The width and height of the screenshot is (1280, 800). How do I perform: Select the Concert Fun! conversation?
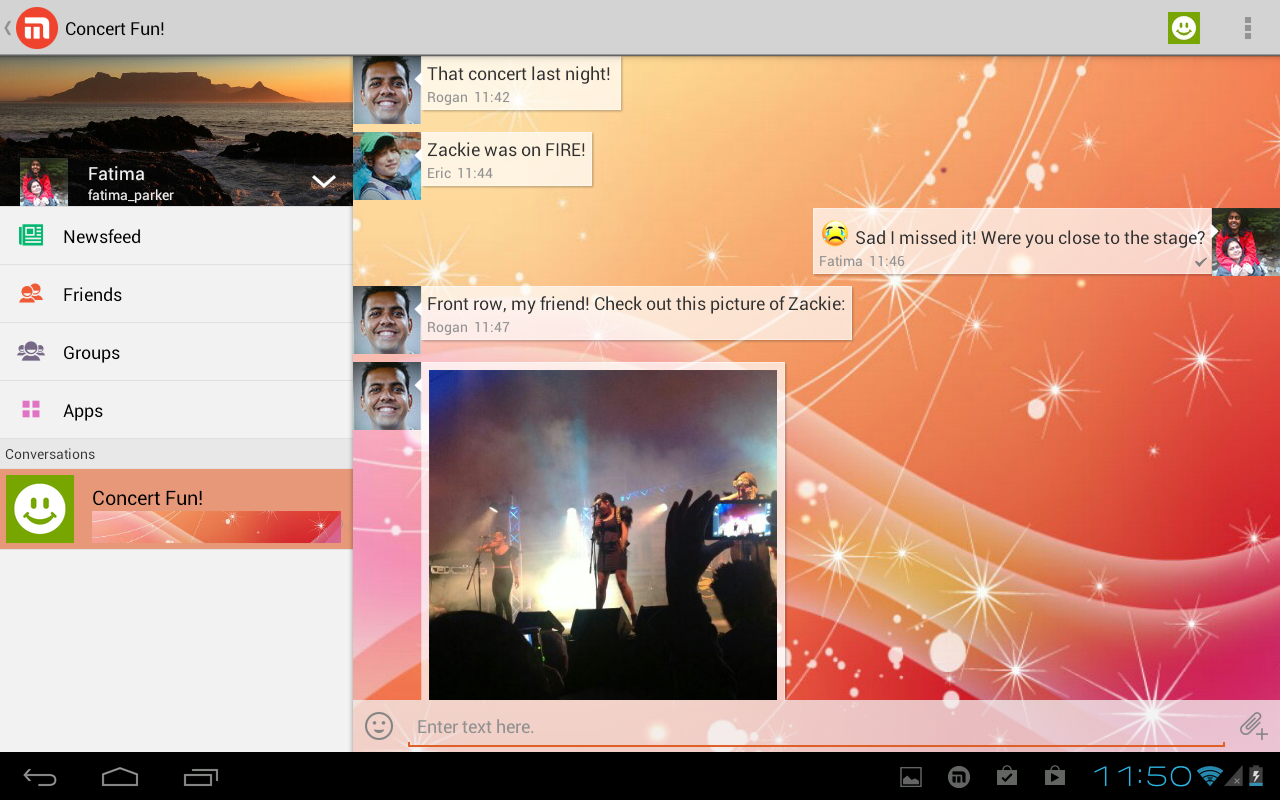[x=176, y=509]
